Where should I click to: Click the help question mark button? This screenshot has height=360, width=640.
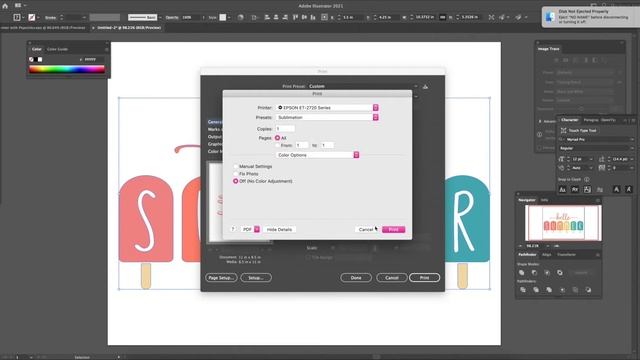(233, 229)
